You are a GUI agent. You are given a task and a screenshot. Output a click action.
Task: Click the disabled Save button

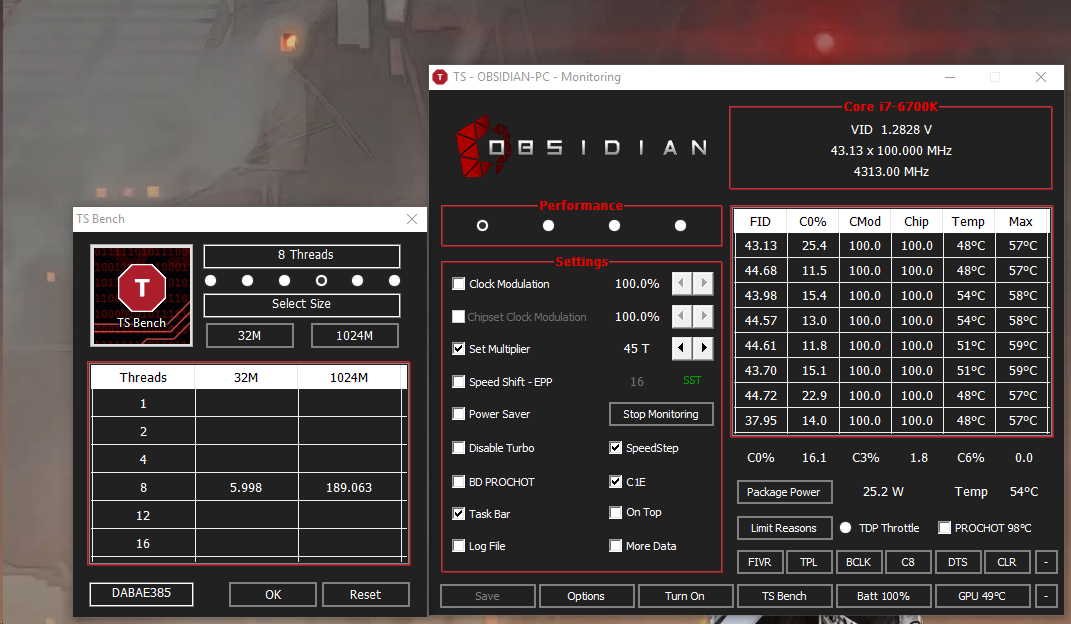click(488, 596)
